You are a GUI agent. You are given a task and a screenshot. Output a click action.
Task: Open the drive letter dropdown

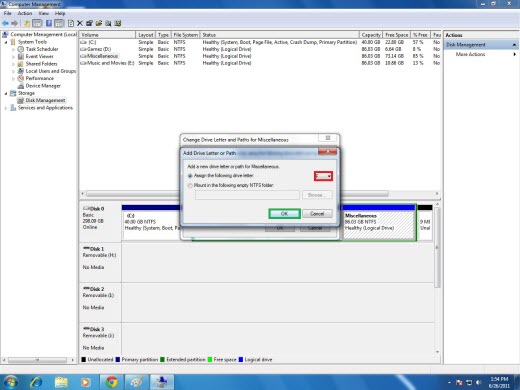pyautogui.click(x=323, y=176)
